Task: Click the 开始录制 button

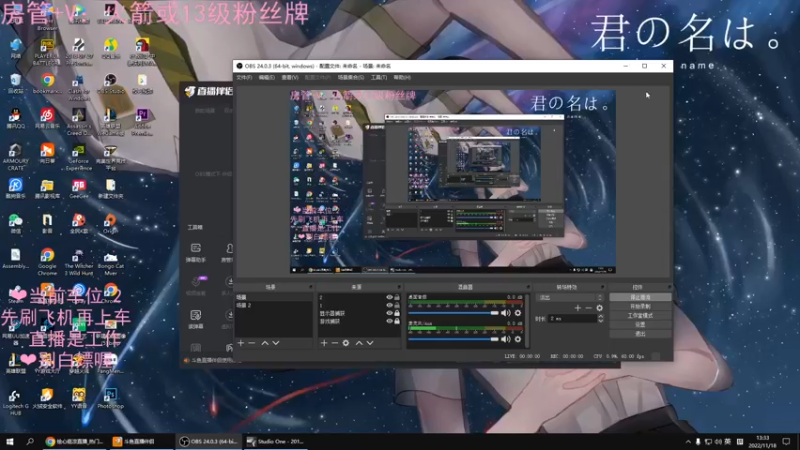Action: click(640, 306)
